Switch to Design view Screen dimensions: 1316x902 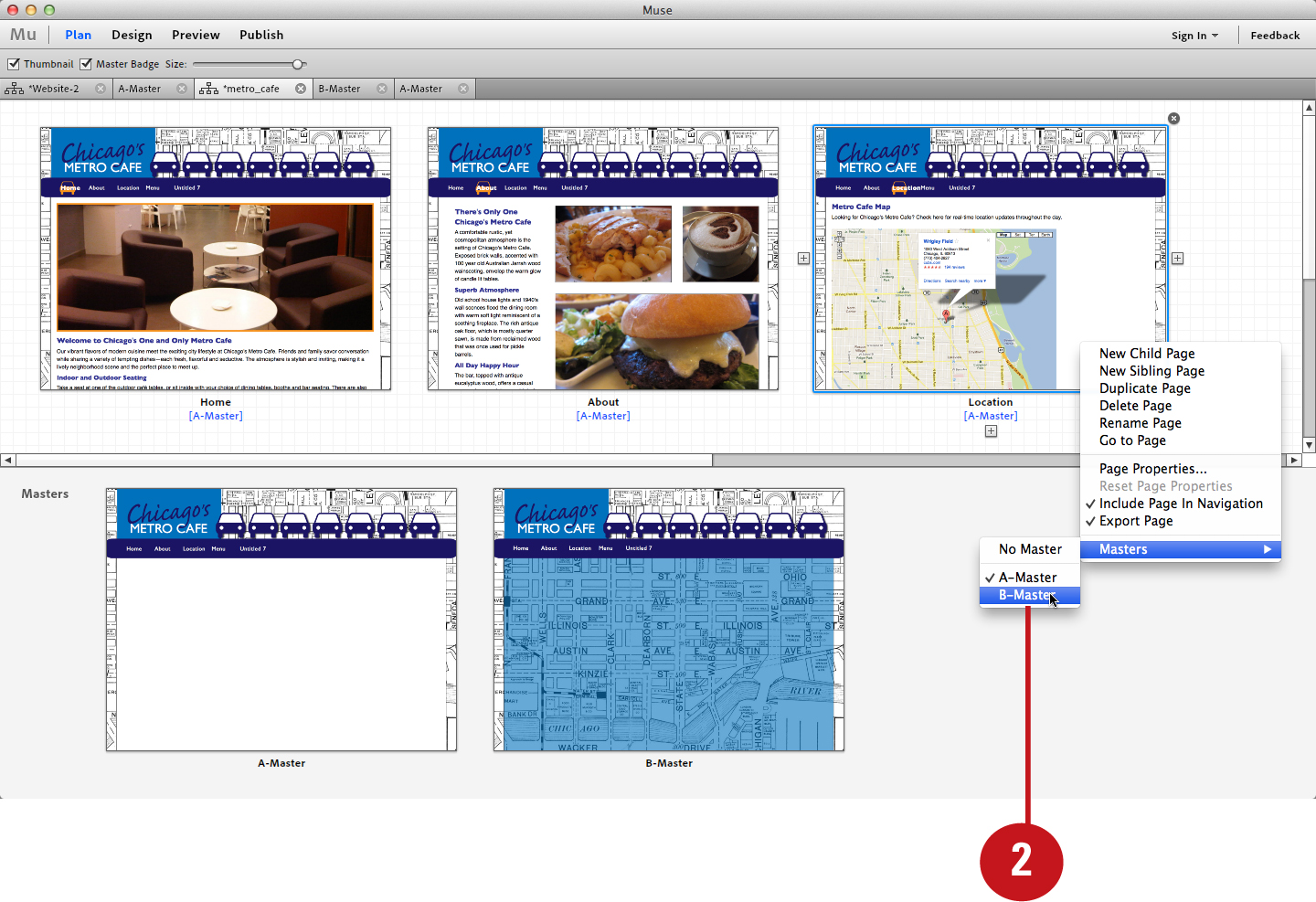point(132,35)
